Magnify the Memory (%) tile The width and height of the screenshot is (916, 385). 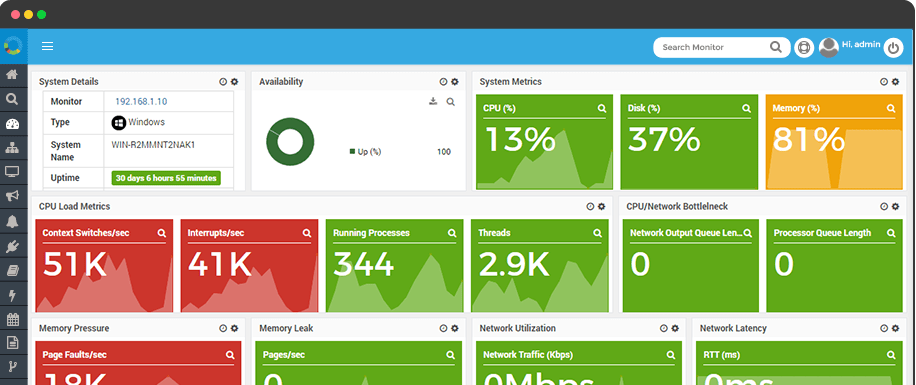pyautogui.click(x=891, y=108)
